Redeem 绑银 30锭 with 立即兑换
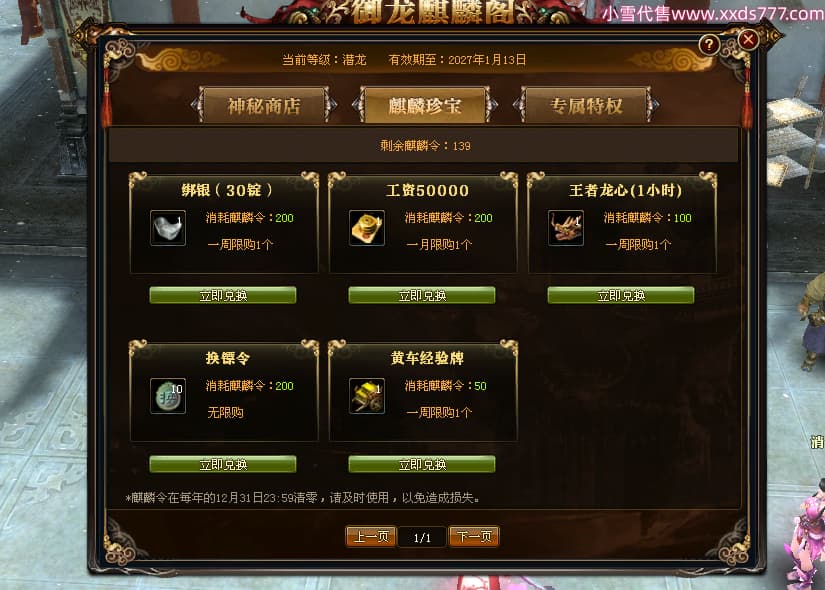Image resolution: width=825 pixels, height=590 pixels. 223,295
